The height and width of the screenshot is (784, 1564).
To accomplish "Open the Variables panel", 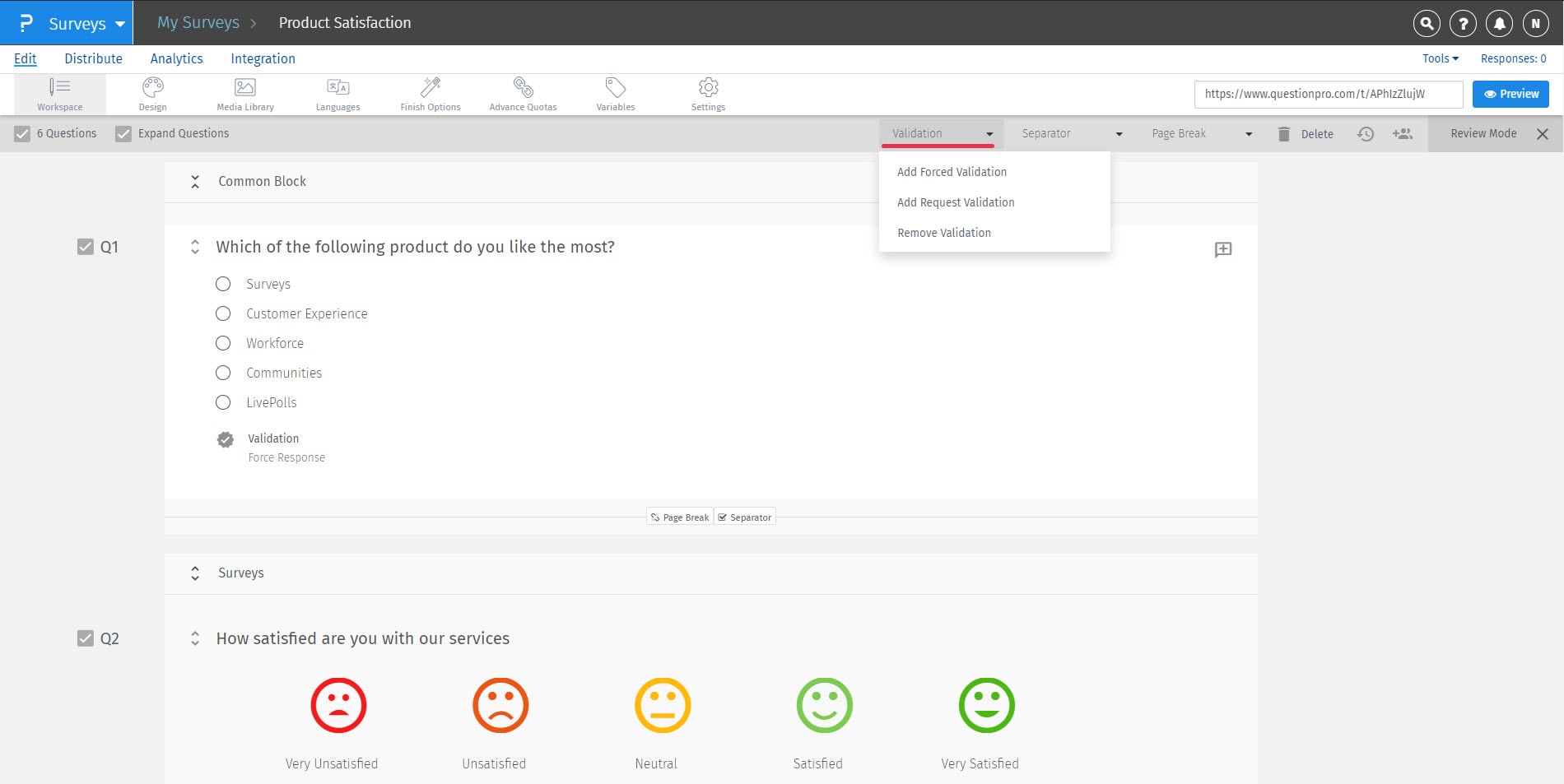I will coord(615,93).
